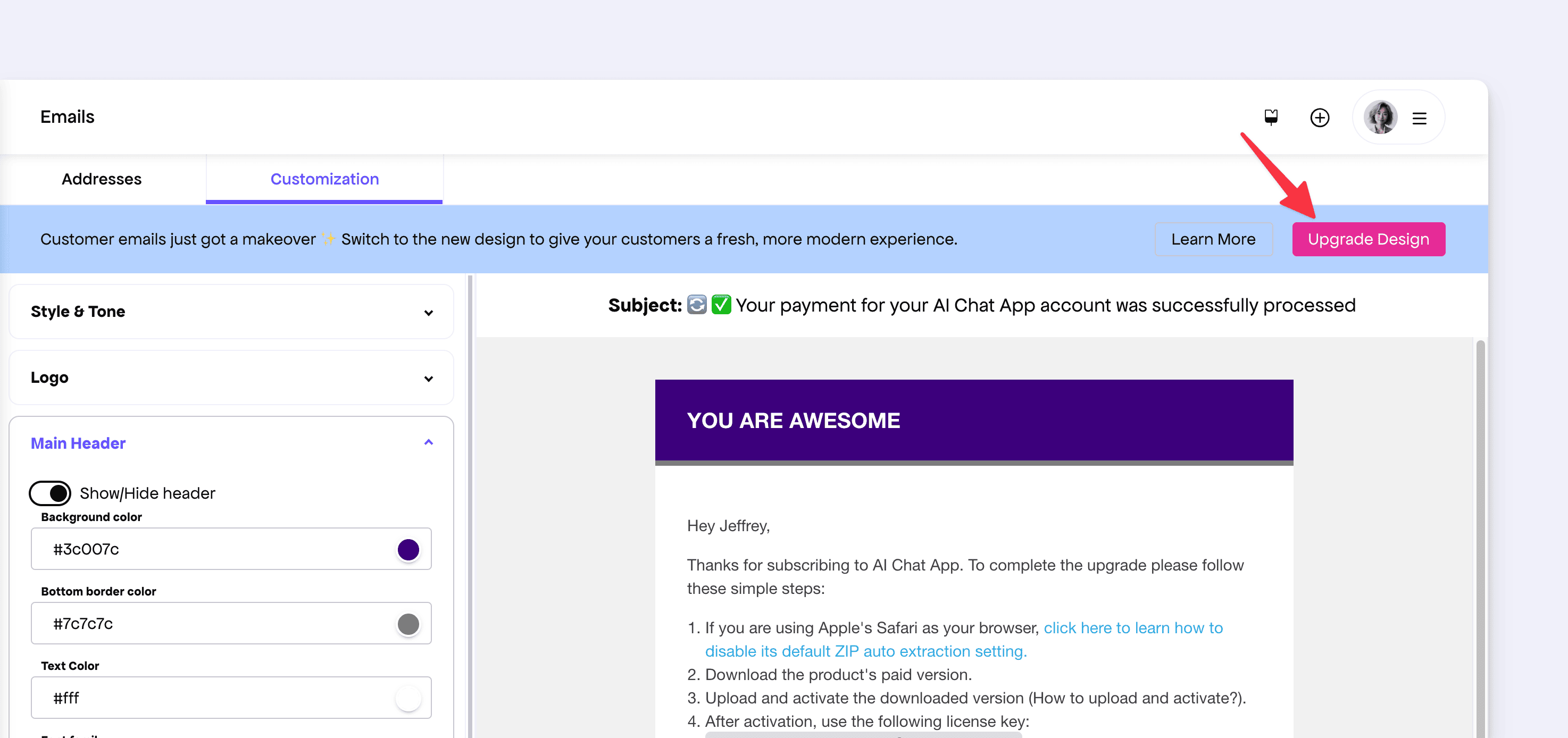The width and height of the screenshot is (1568, 738).
Task: Expand the Logo section chevron
Action: point(429,379)
